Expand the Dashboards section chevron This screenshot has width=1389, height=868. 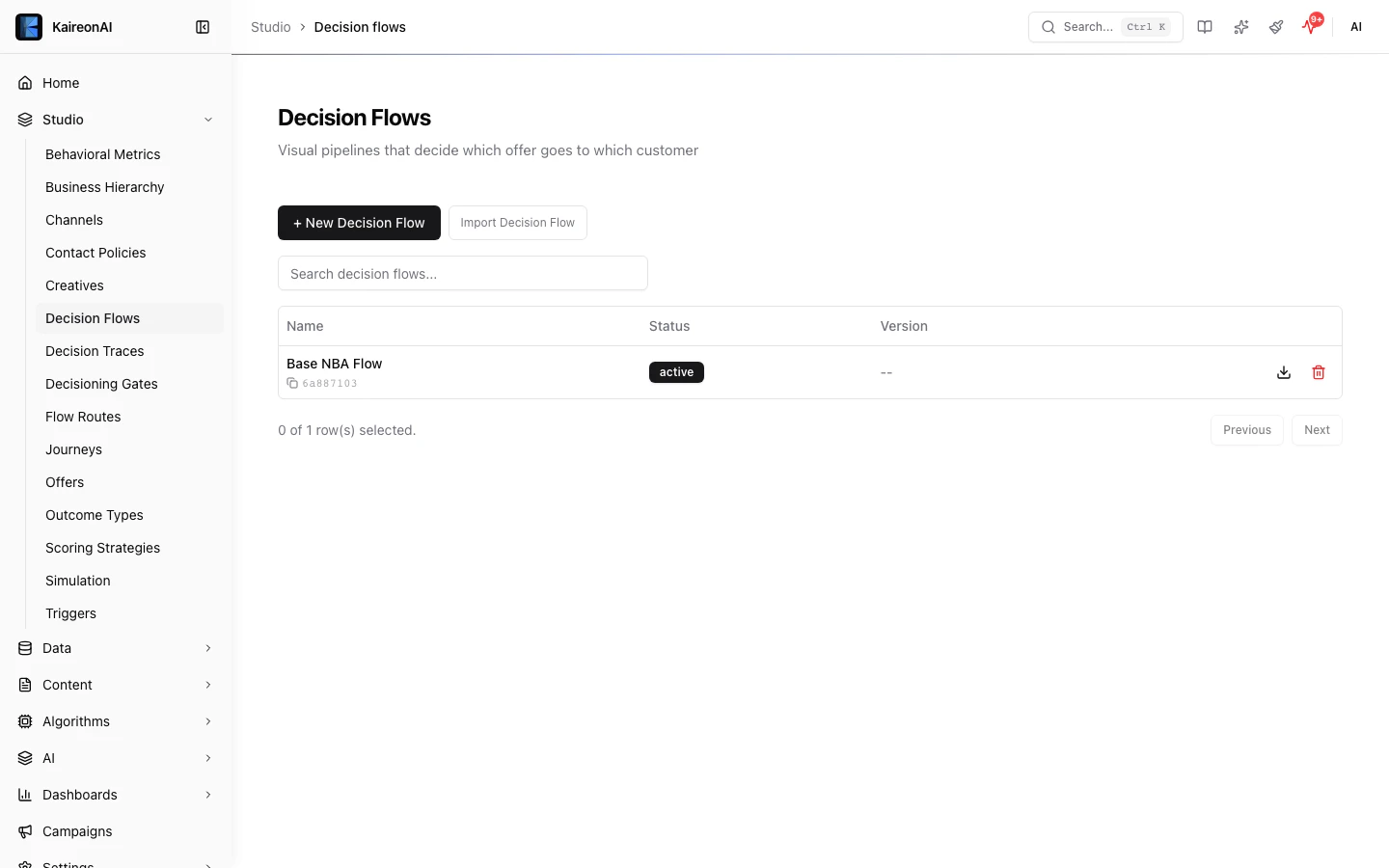[x=208, y=795]
